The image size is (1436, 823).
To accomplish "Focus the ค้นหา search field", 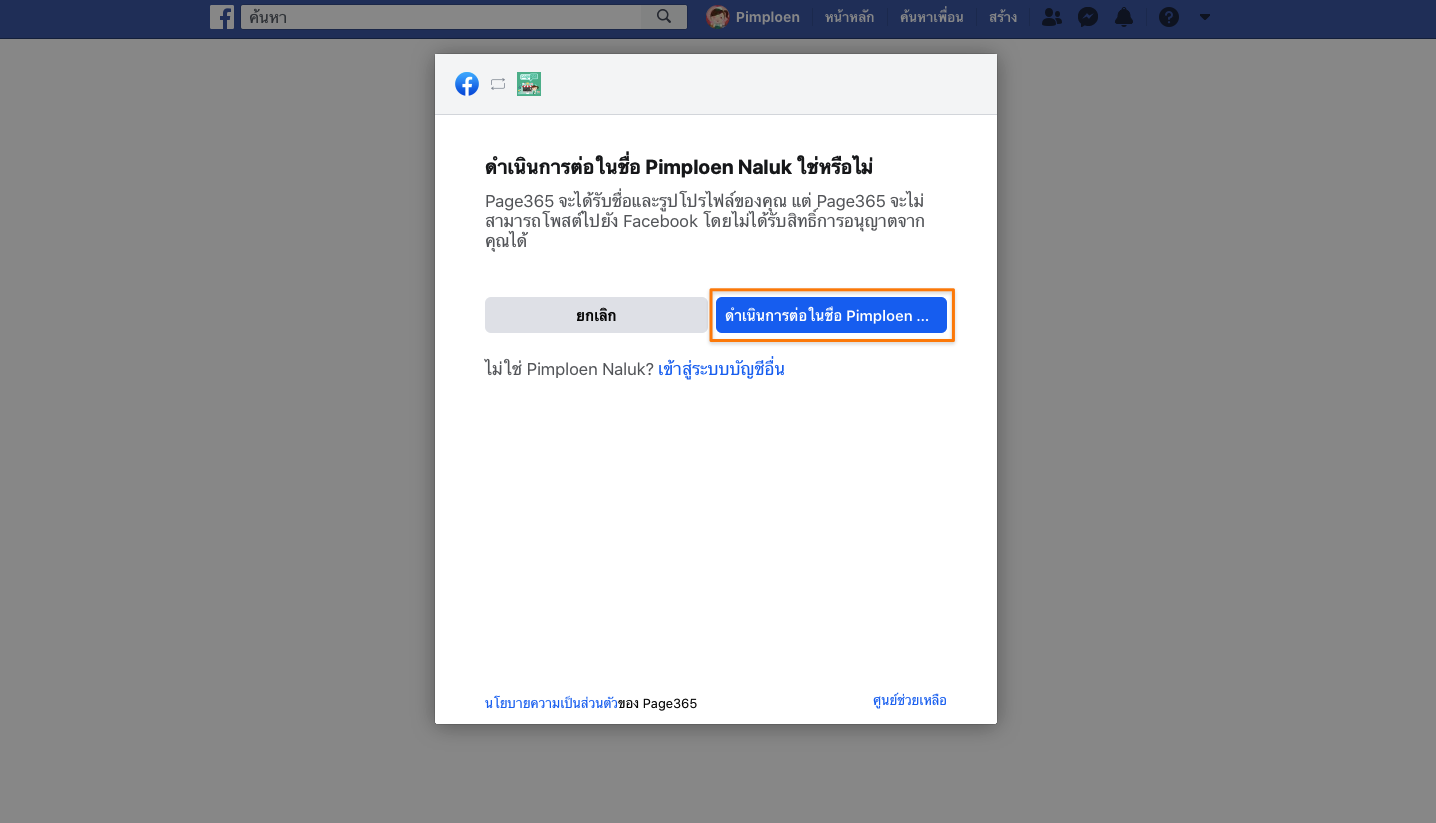I will [x=441, y=17].
